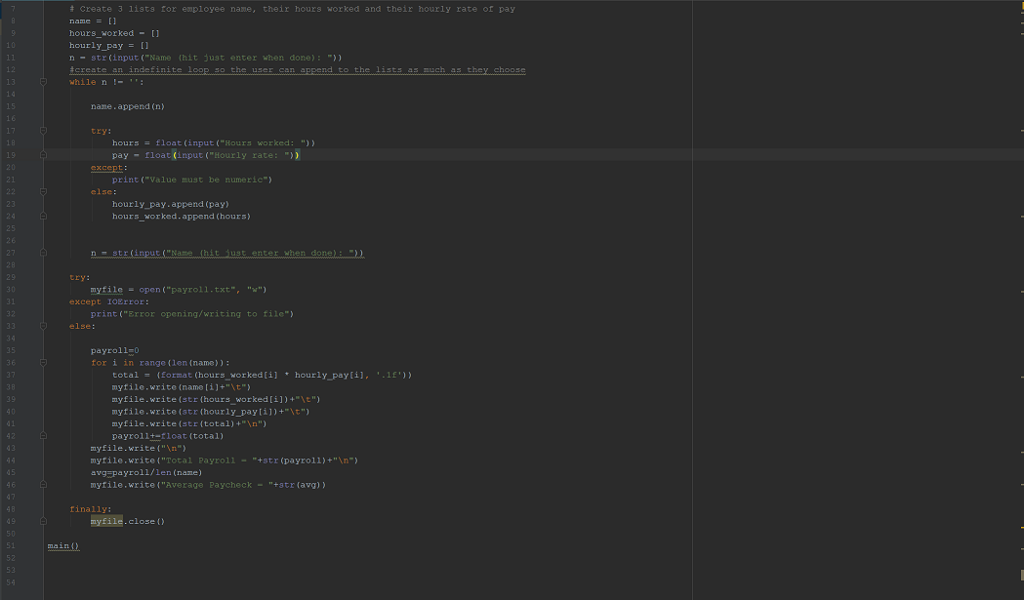Click the gutter marker next to line 42
This screenshot has height=600, width=1024.
[41, 435]
